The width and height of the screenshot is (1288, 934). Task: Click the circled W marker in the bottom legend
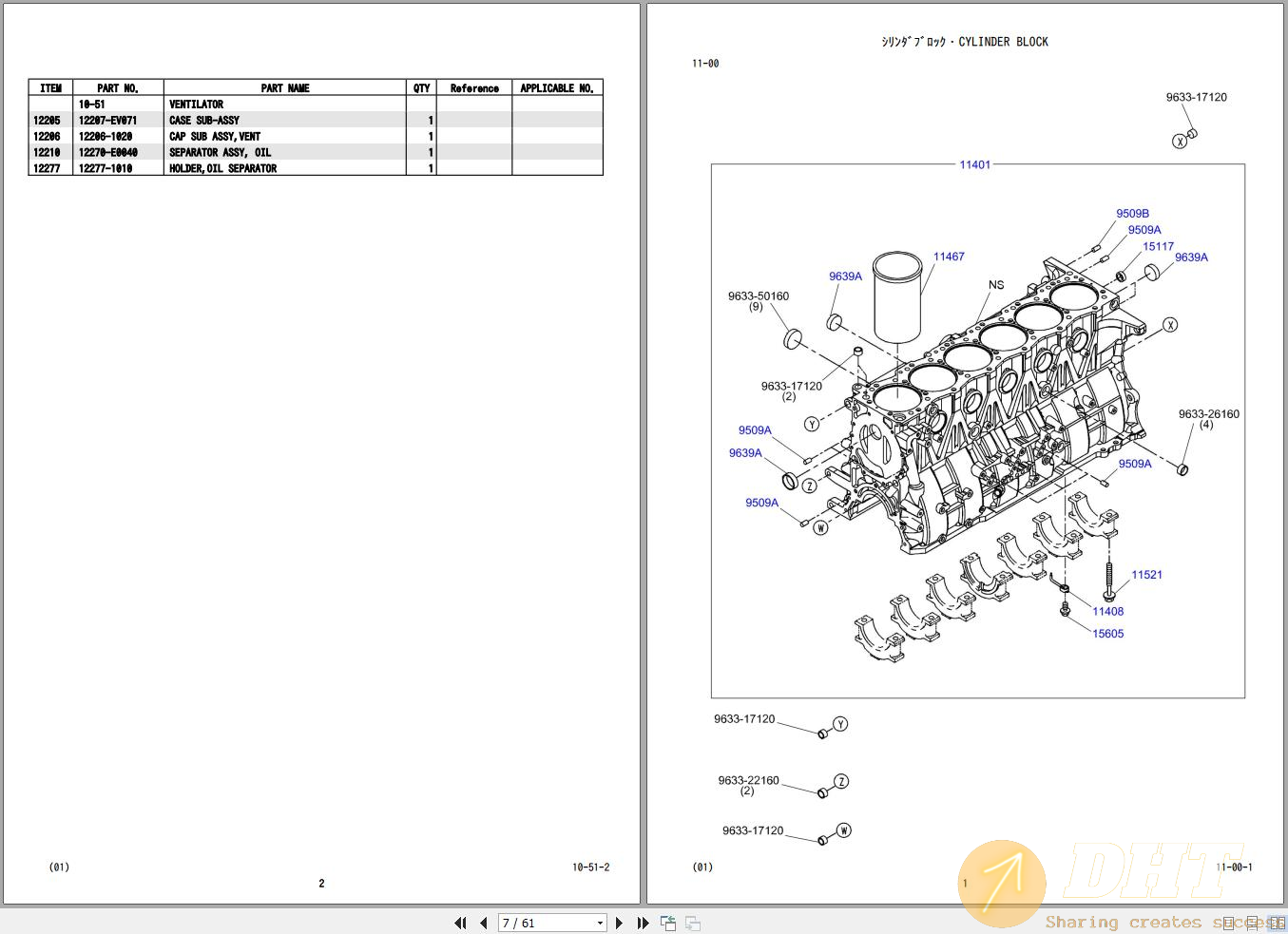pyautogui.click(x=844, y=830)
